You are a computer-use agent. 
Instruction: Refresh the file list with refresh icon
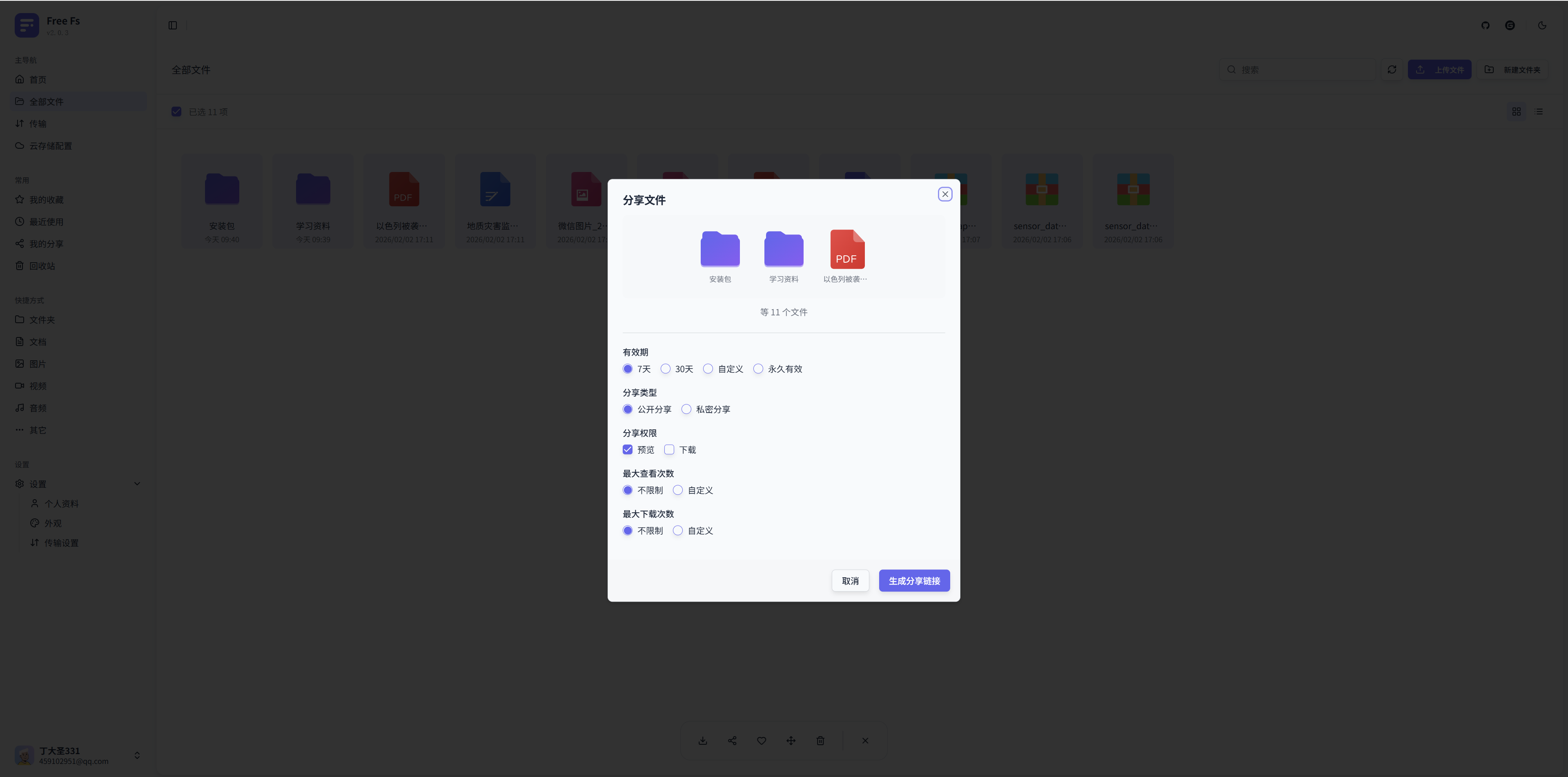[x=1392, y=69]
